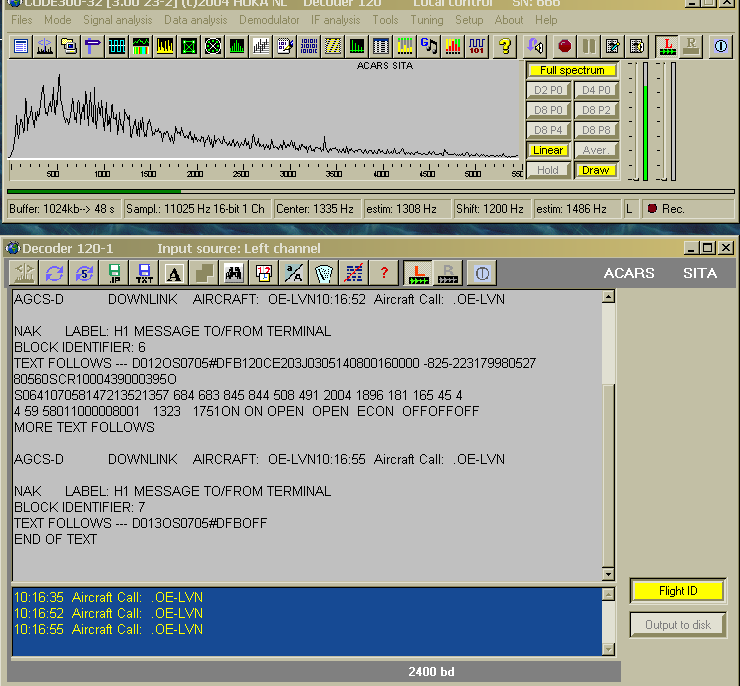Select the 10:16:35 Aircraft Call entry
740x686 pixels.
(109, 597)
